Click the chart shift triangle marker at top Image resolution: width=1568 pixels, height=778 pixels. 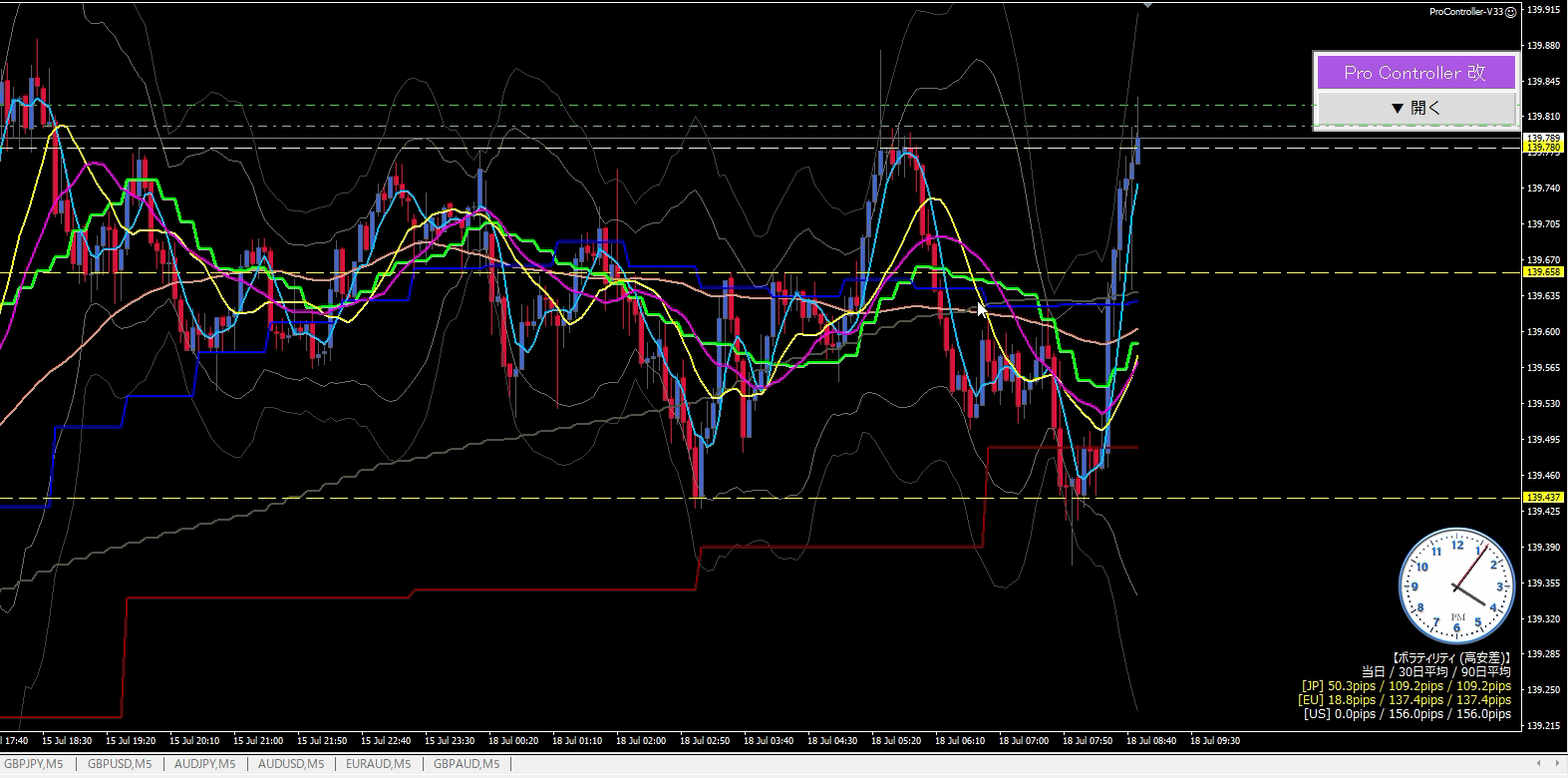tap(1148, 5)
